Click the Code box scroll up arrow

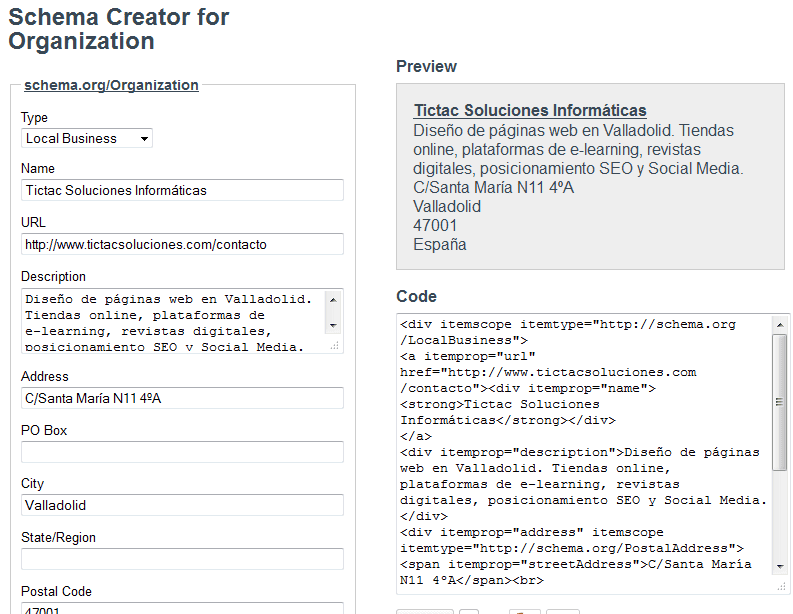780,325
